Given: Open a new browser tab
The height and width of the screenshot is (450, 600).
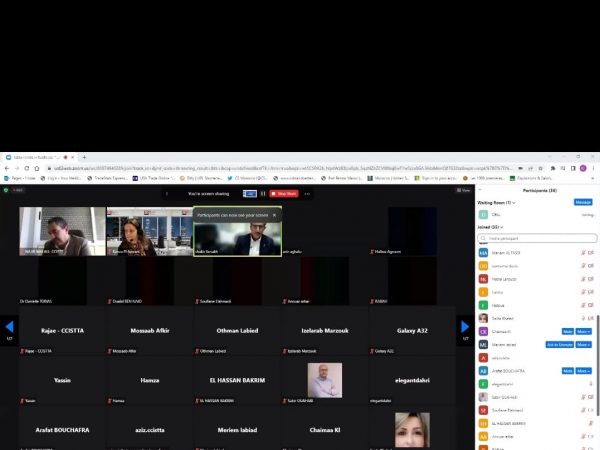Looking at the screenshot, I should coord(84,157).
